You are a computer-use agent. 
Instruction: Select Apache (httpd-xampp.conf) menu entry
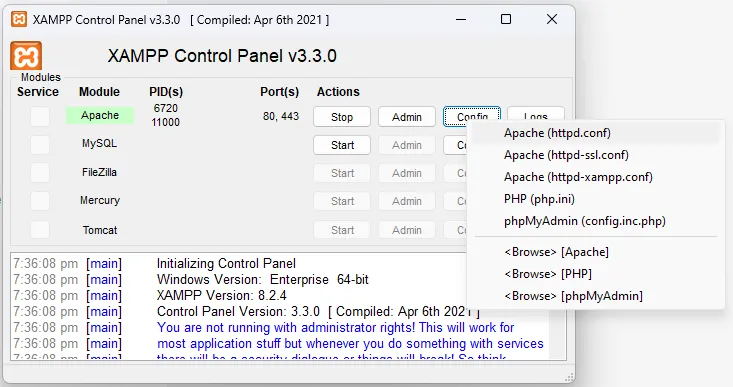point(596,177)
